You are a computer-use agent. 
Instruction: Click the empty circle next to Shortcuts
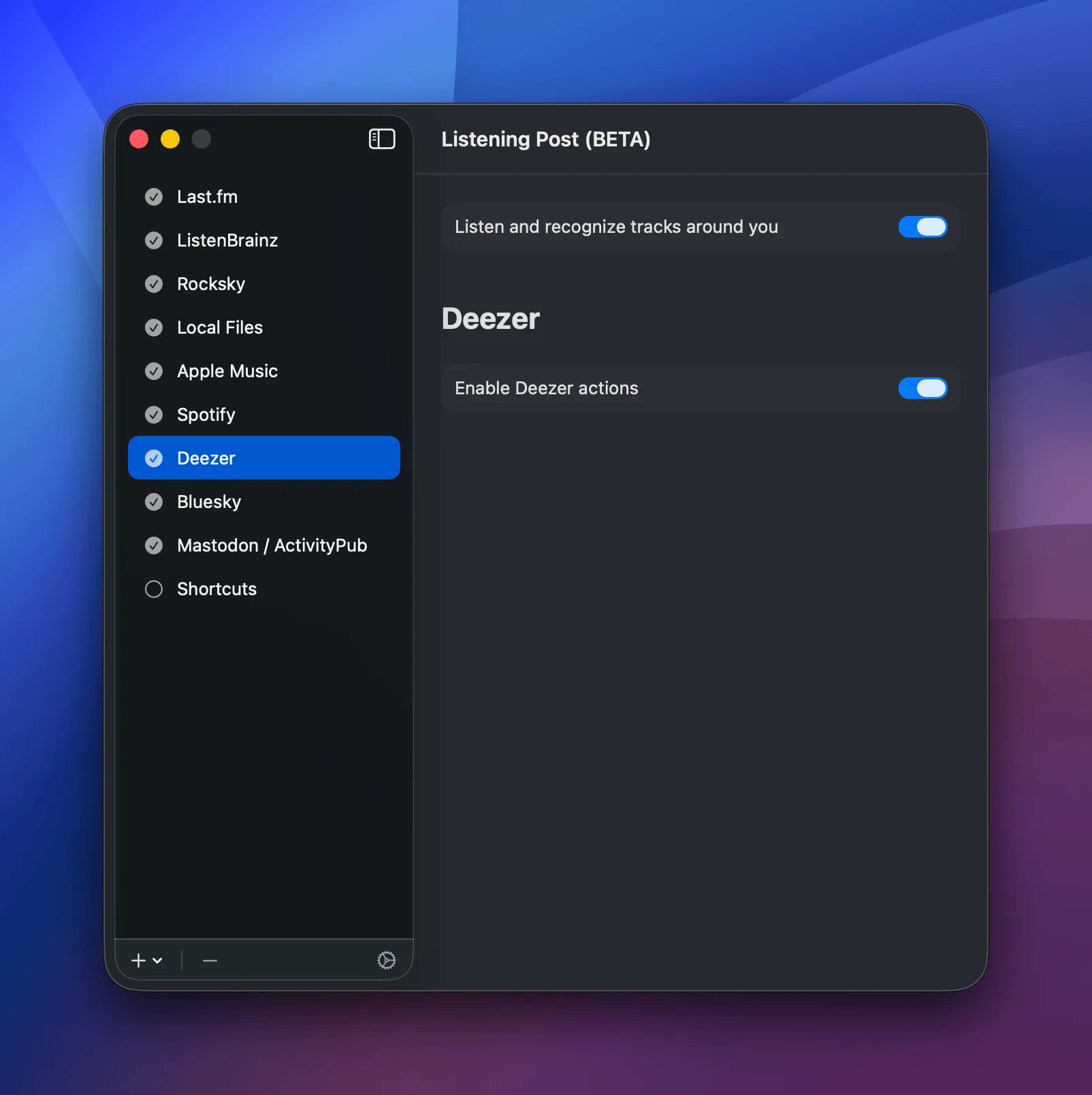coord(154,589)
